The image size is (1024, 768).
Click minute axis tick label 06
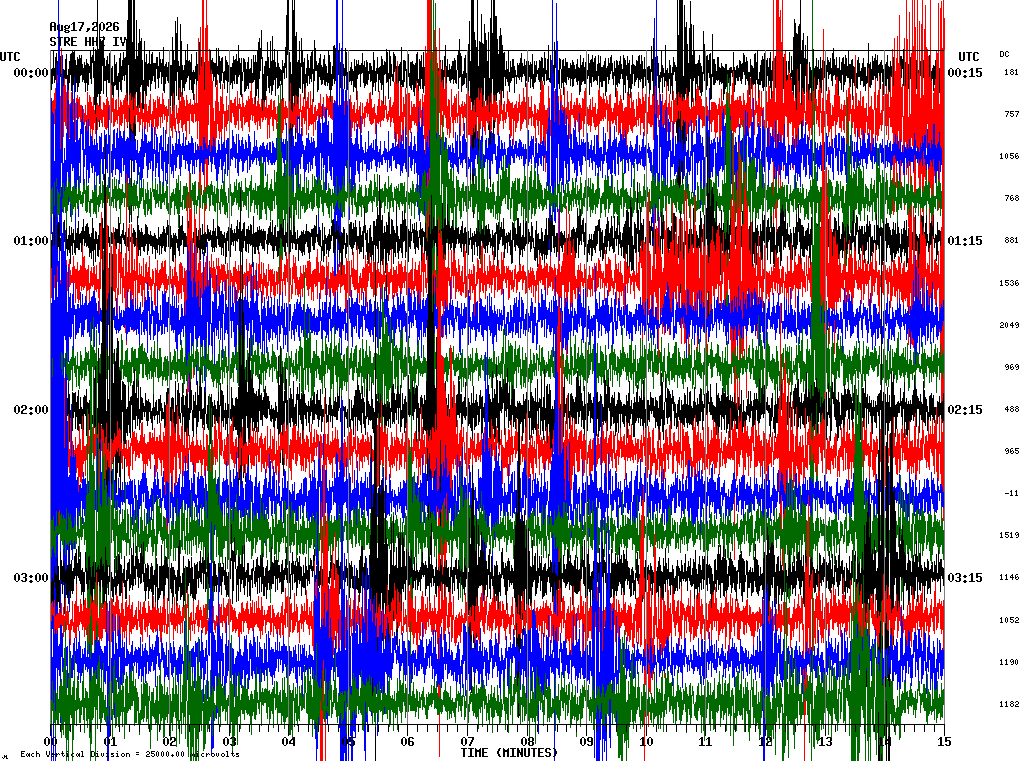408,741
